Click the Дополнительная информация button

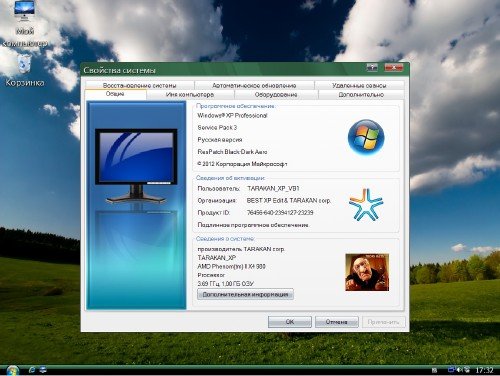click(x=245, y=294)
